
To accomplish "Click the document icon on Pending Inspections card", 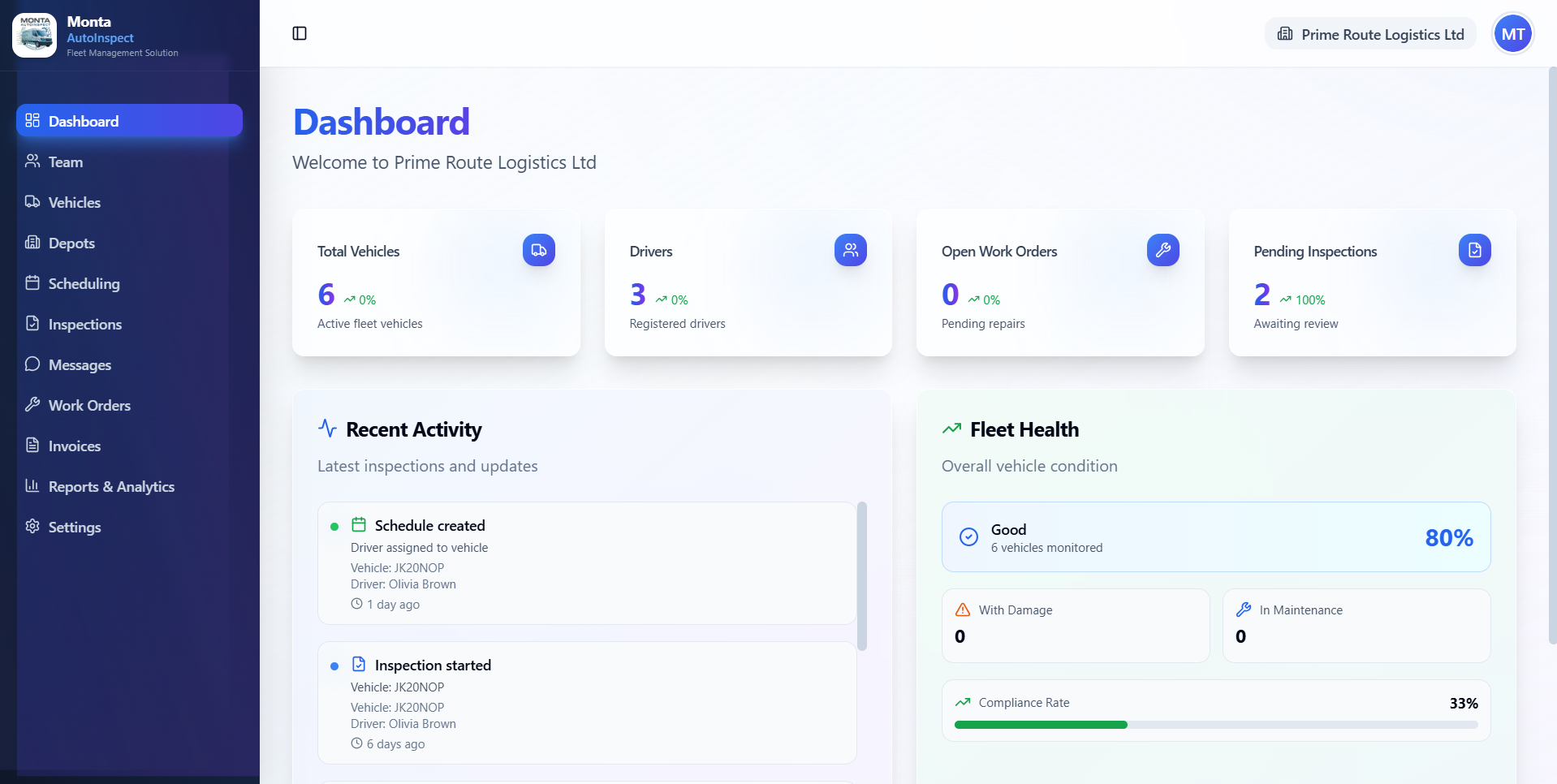I will 1475,250.
